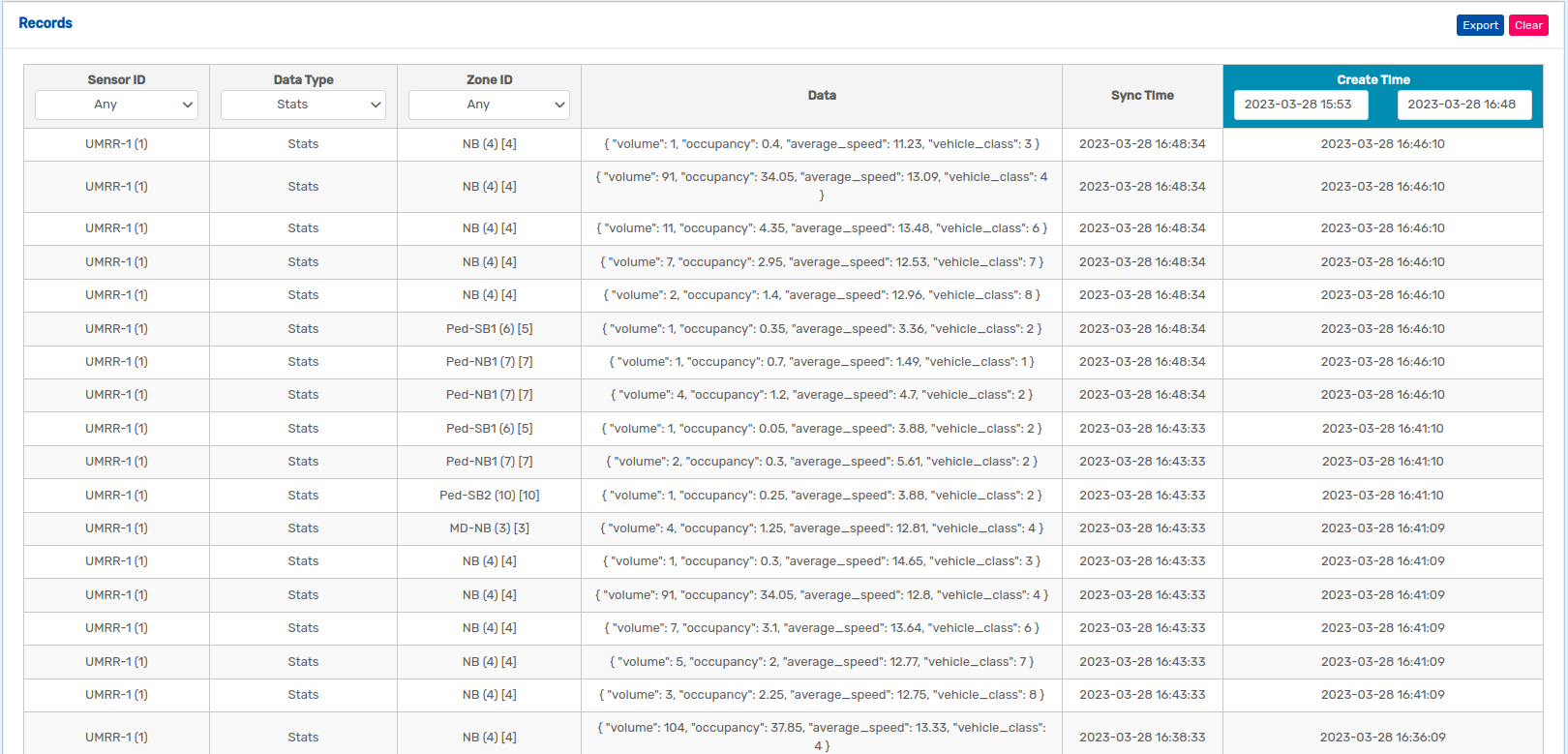
Task: Click Stats cell in average_speed 13.48 row
Action: [x=303, y=228]
